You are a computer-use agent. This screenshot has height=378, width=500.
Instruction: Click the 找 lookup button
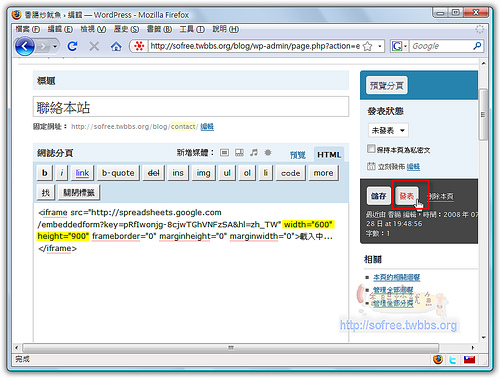[46, 192]
